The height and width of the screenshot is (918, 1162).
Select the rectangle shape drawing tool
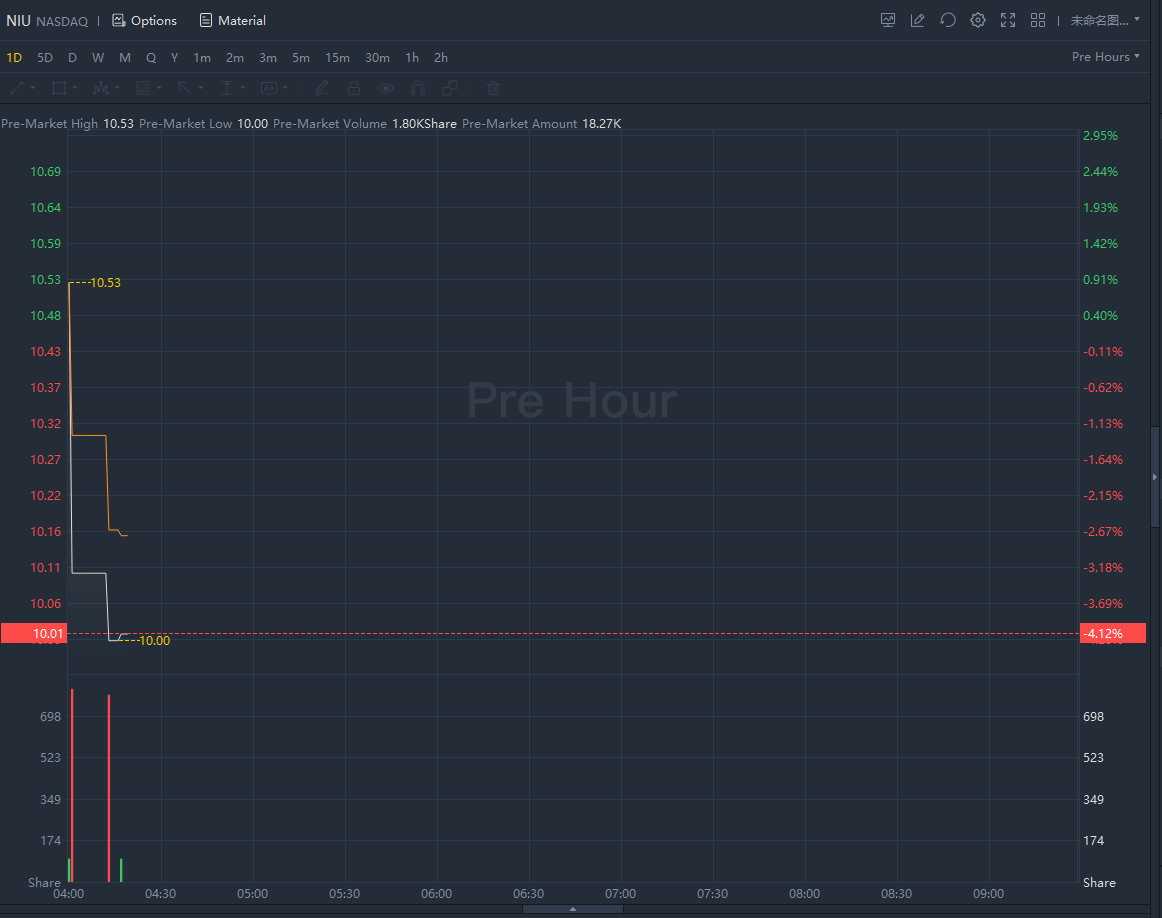tap(59, 88)
